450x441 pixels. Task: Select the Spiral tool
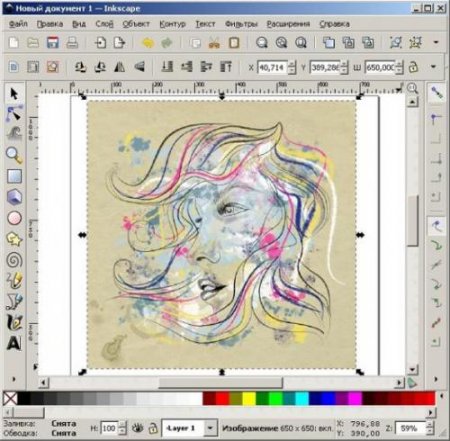(14, 260)
